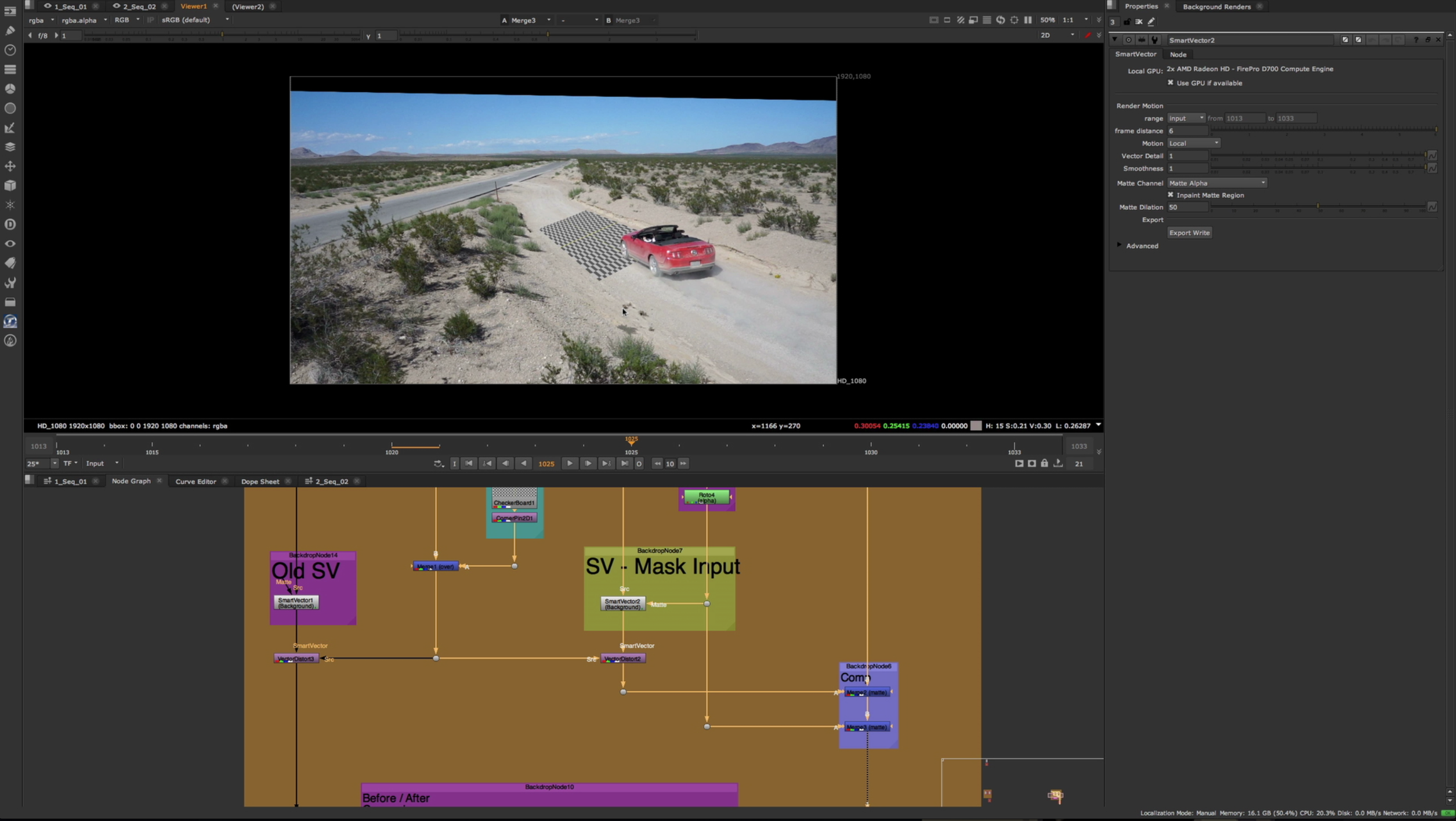Open the 3D nodes menu (cube icon)
Viewport: 1456px width, 821px height.
pos(10,185)
